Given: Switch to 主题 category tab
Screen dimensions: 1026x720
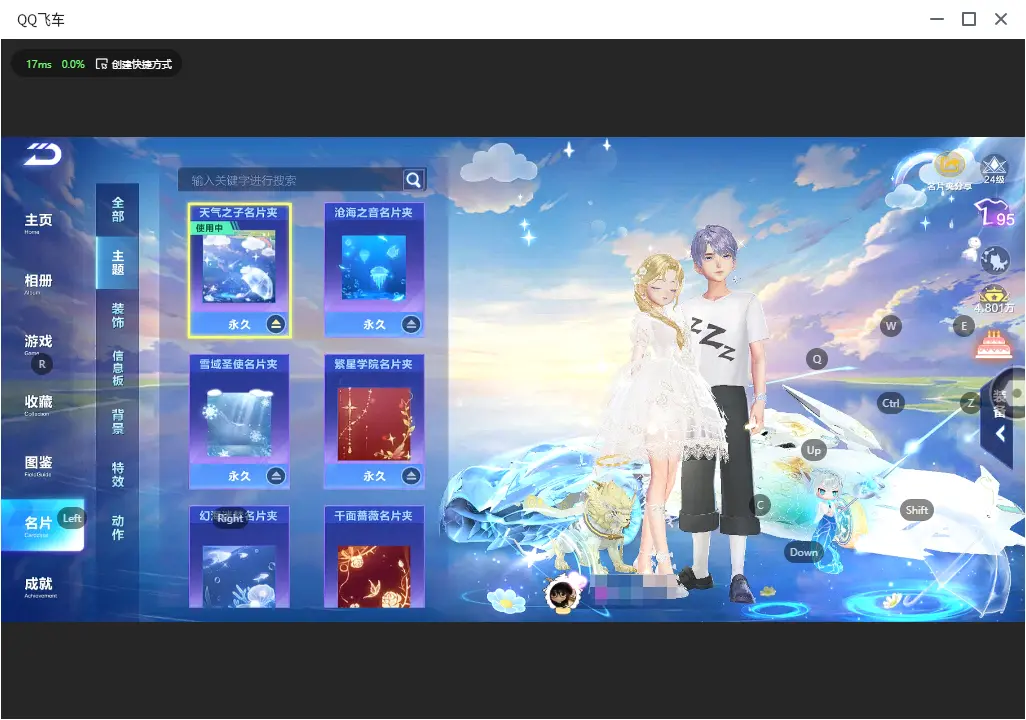Looking at the screenshot, I should tap(118, 262).
